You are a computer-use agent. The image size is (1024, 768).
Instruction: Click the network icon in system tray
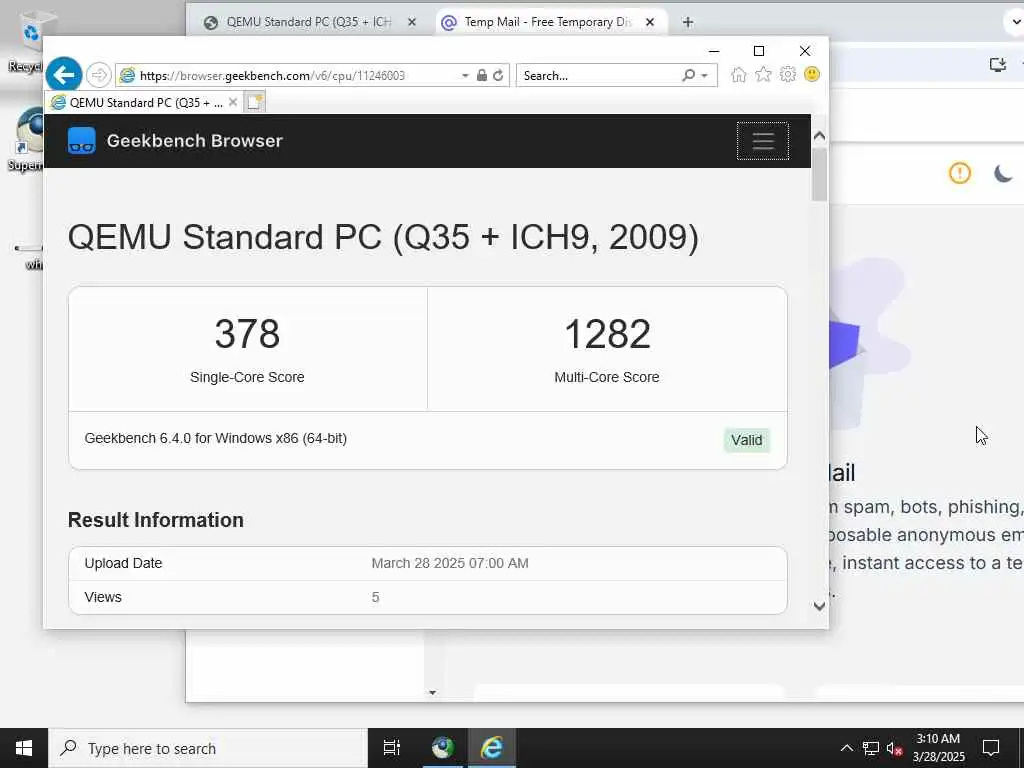[x=871, y=748]
